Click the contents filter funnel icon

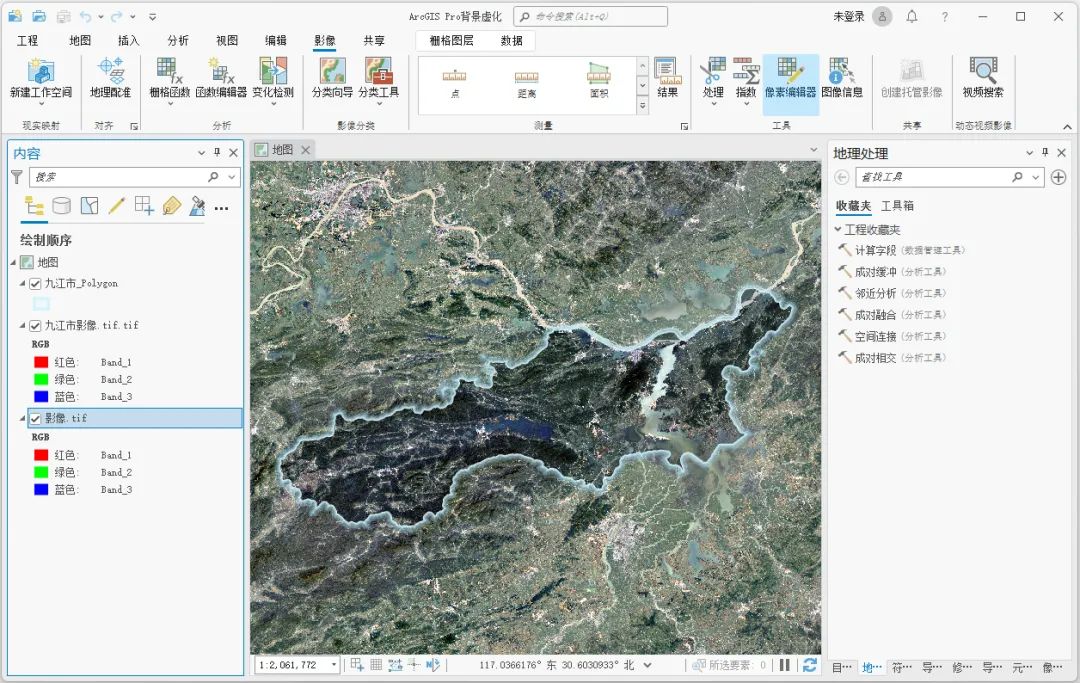click(x=17, y=177)
